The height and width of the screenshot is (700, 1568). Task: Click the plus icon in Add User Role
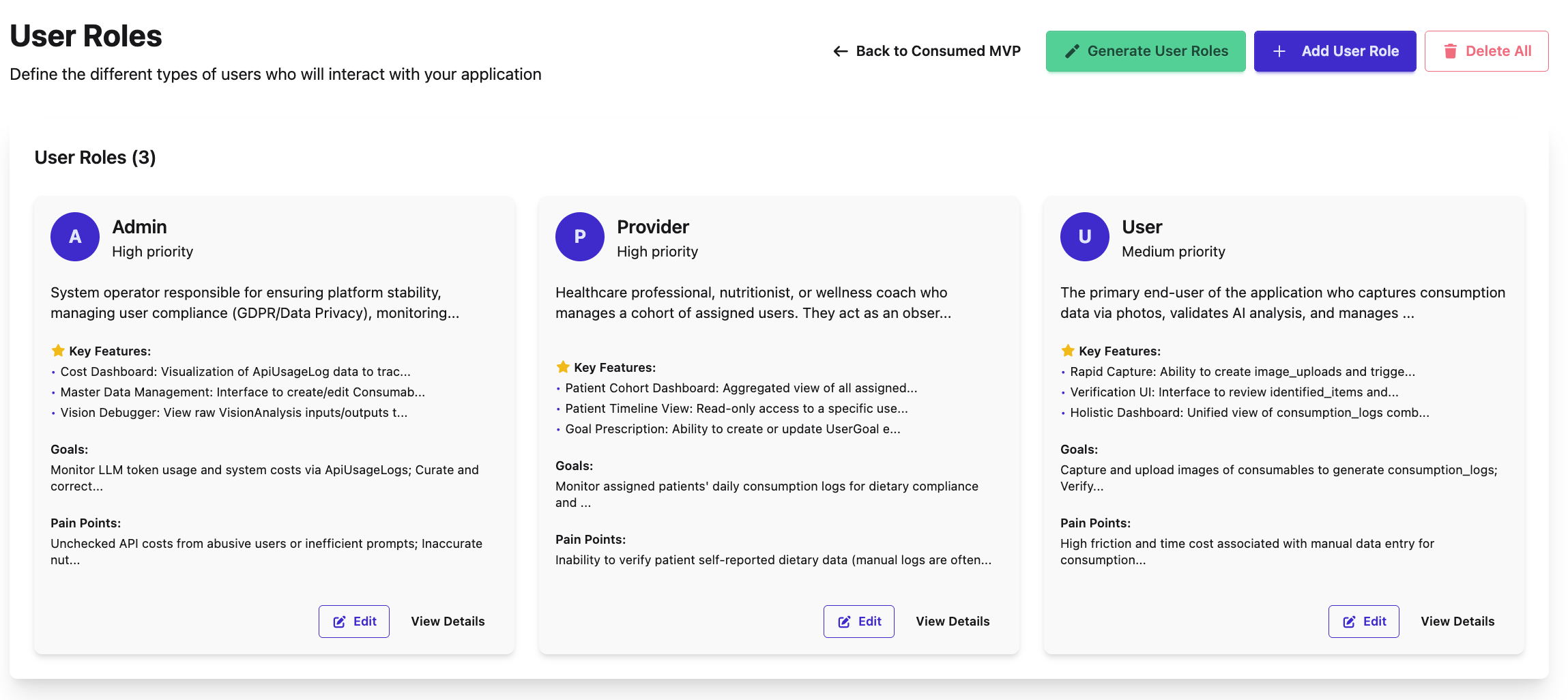pos(1279,50)
